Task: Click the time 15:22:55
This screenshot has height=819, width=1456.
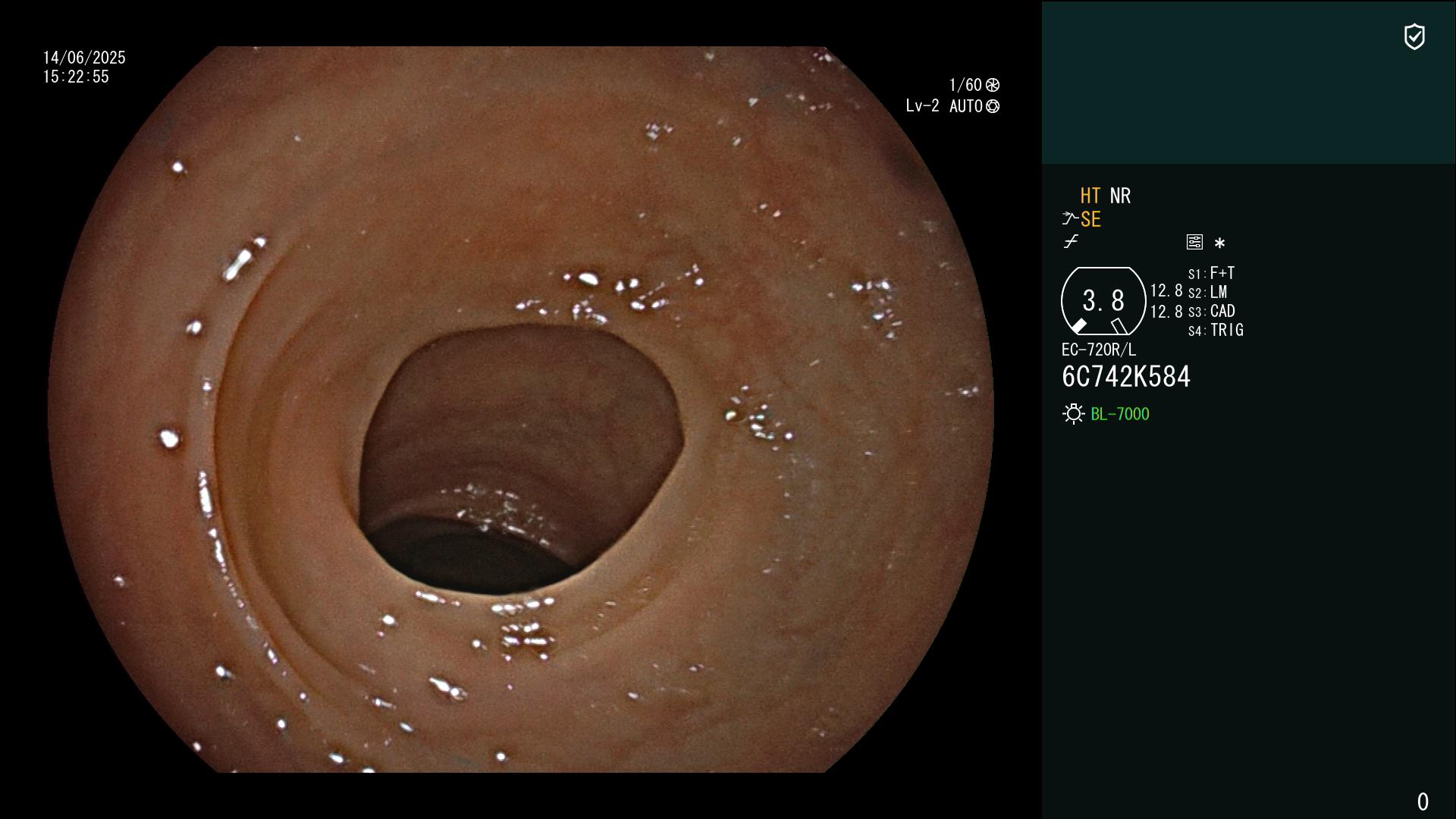Action: 76,77
